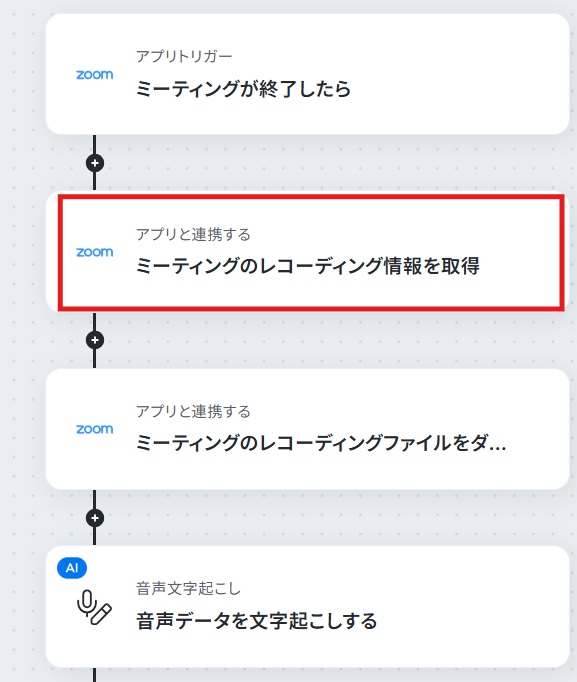This screenshot has height=682, width=577.
Task: Click the Zoom logo in the アプリトリガー card
Action: [95, 75]
